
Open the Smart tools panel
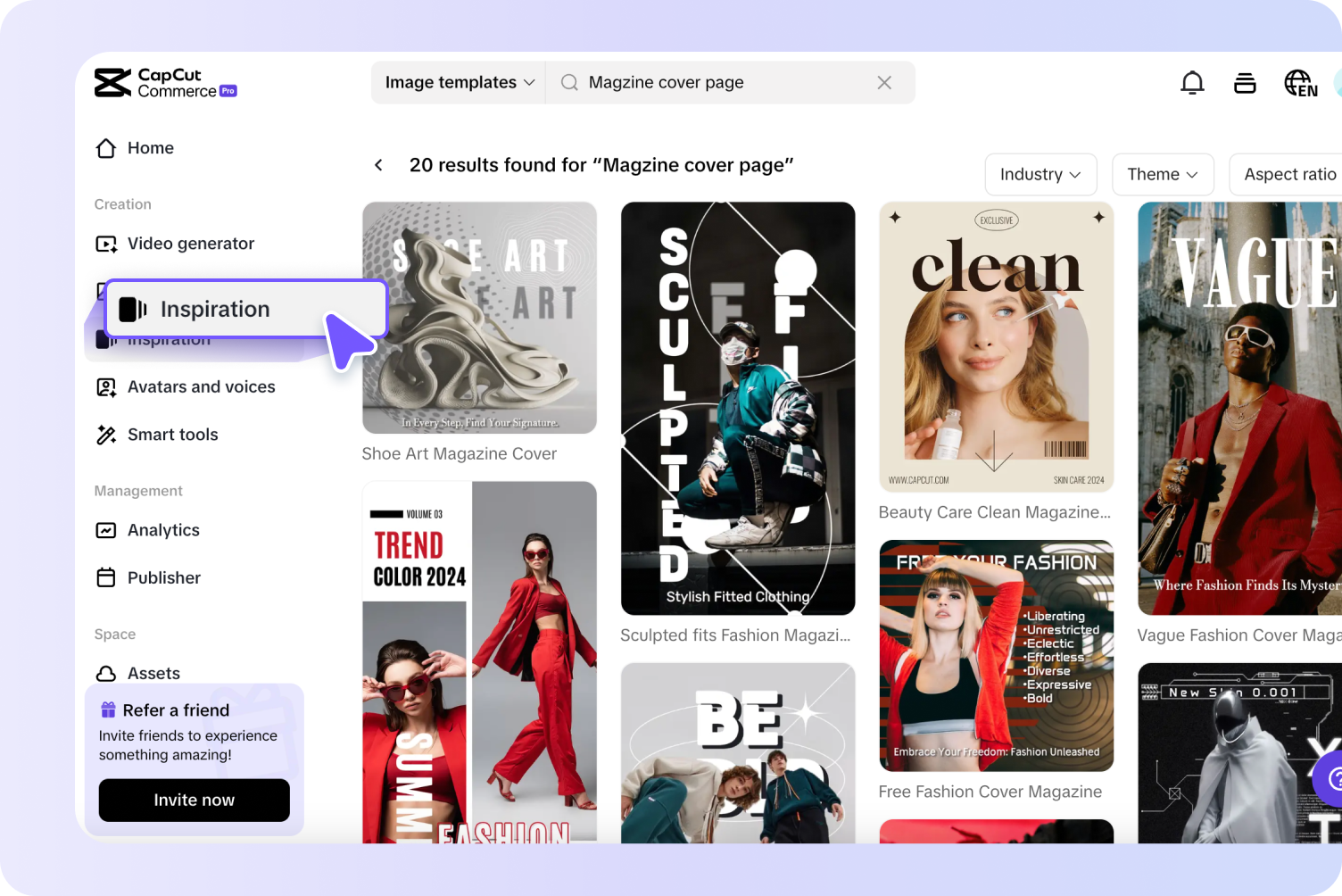[x=172, y=435]
